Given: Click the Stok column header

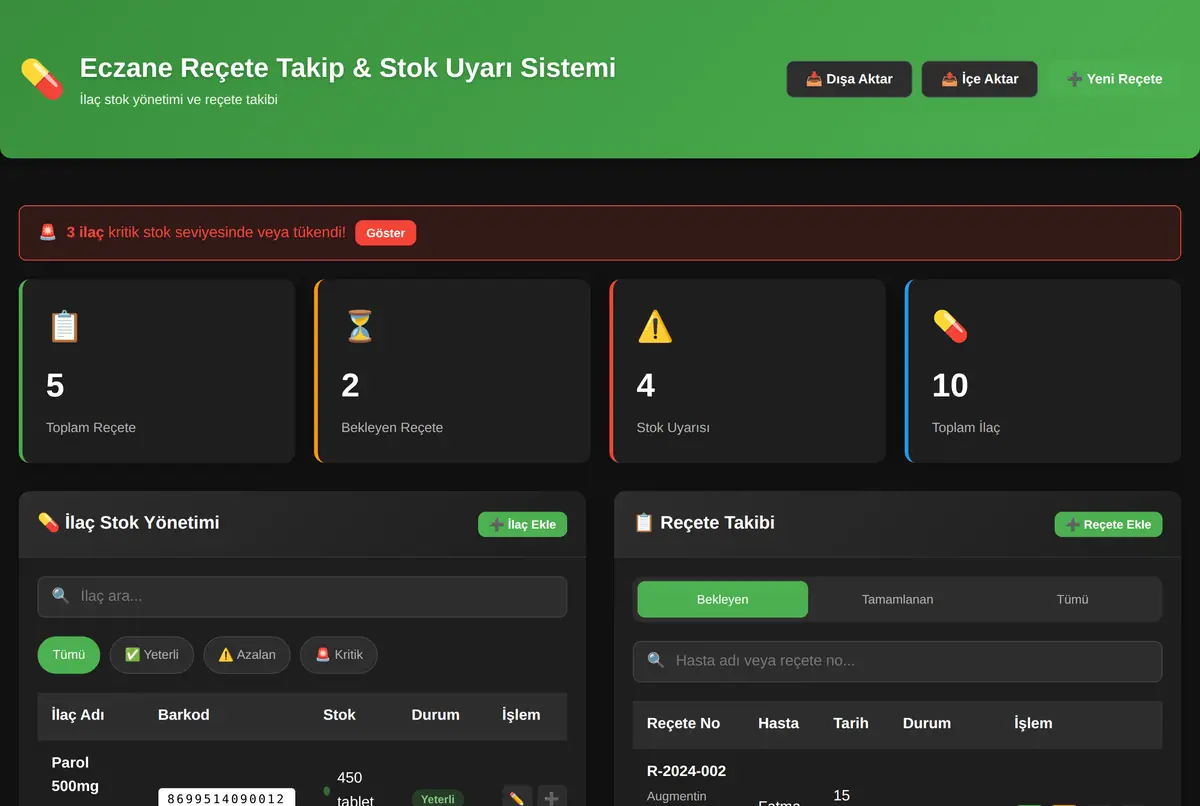Looking at the screenshot, I should [x=339, y=715].
